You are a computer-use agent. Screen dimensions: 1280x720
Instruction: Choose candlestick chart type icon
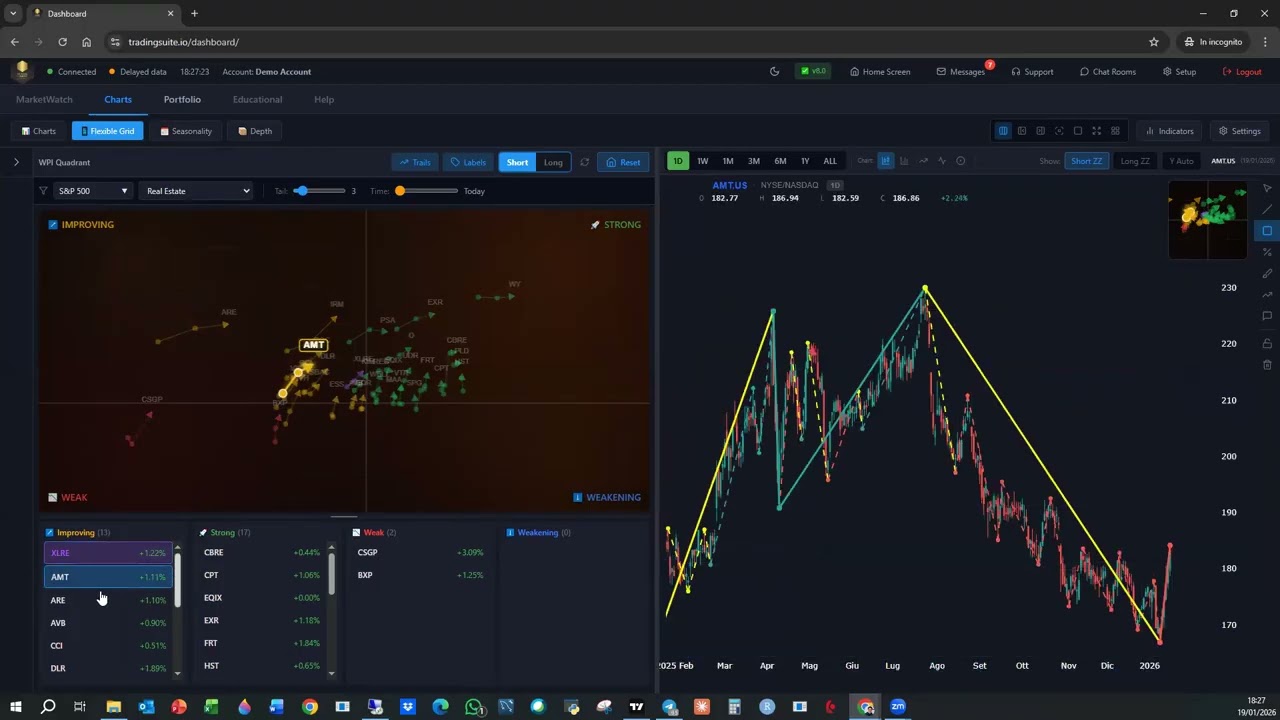tap(885, 161)
